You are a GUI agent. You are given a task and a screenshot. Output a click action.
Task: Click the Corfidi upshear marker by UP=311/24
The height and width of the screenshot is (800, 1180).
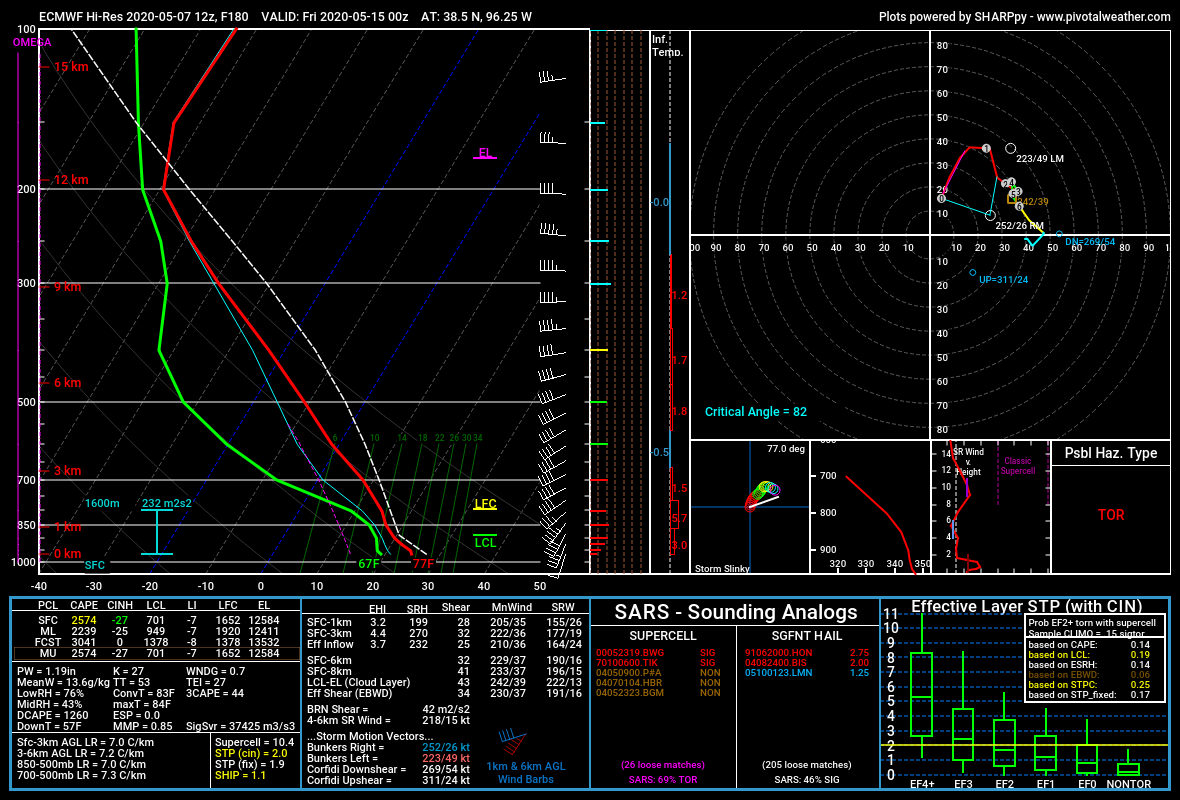pos(972,272)
